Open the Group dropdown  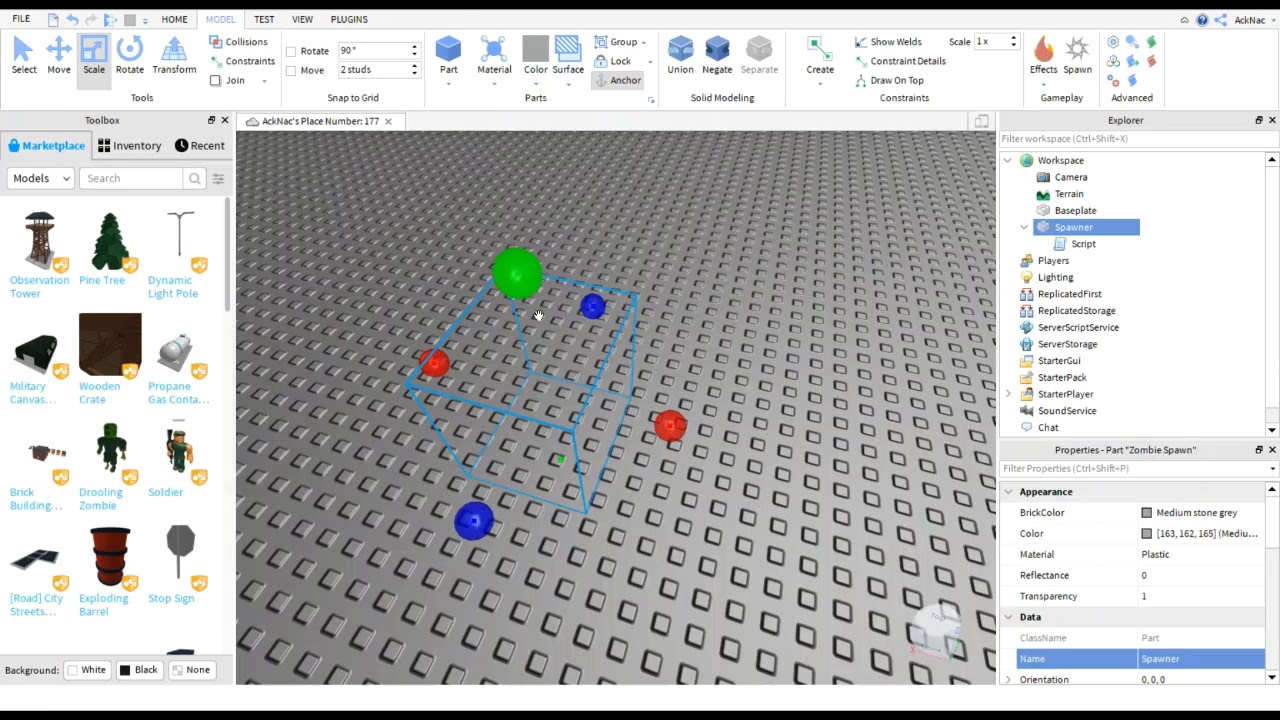[620, 42]
